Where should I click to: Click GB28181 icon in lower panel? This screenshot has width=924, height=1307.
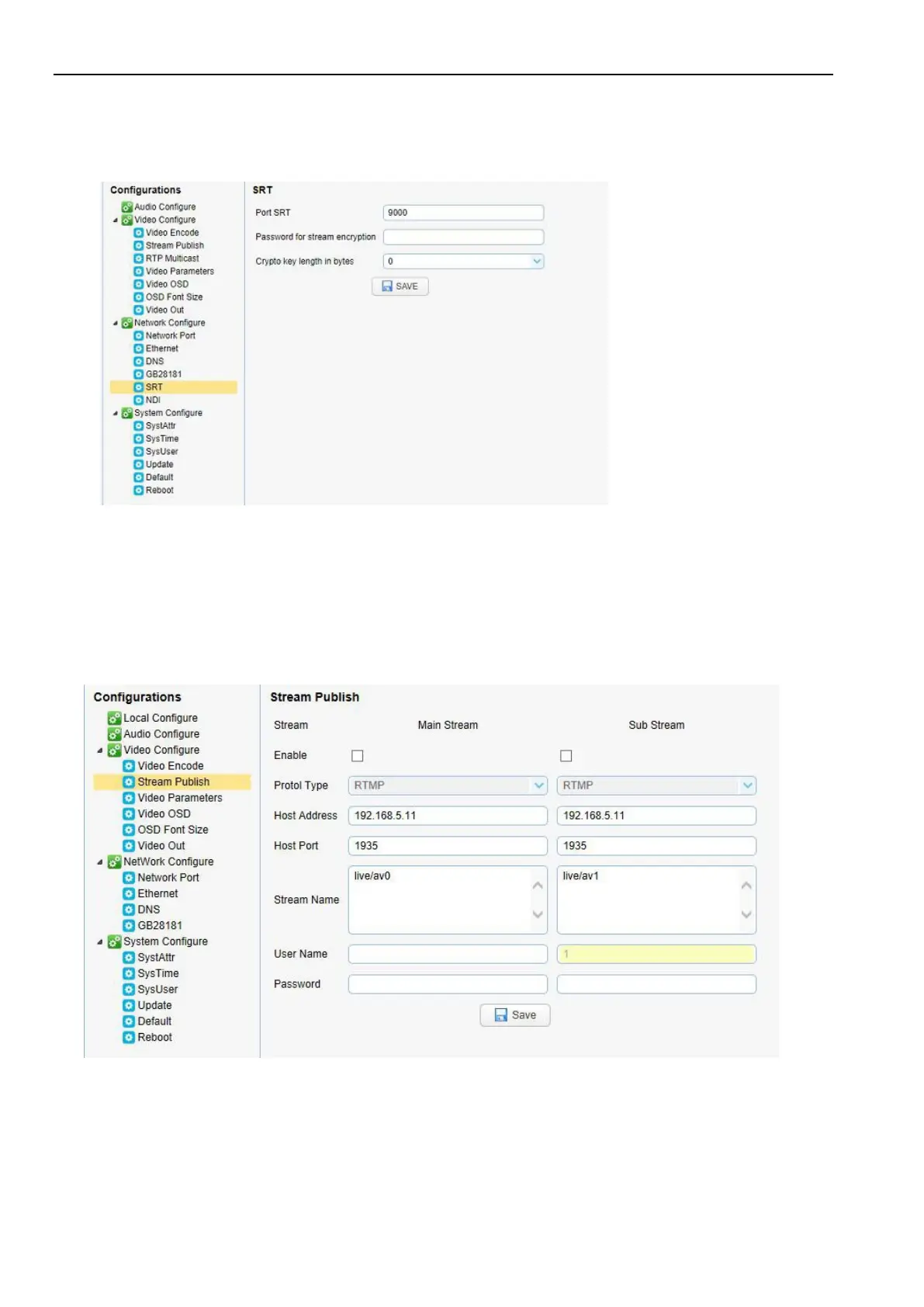tap(129, 925)
